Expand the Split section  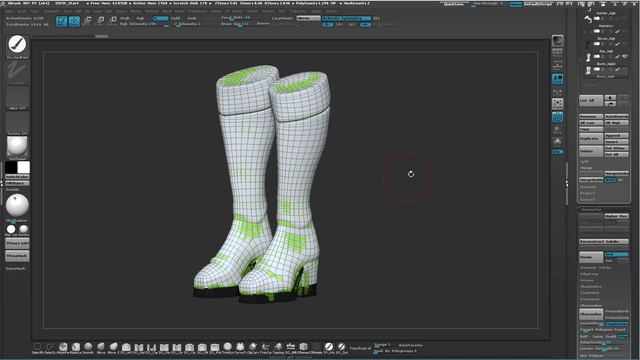584,162
